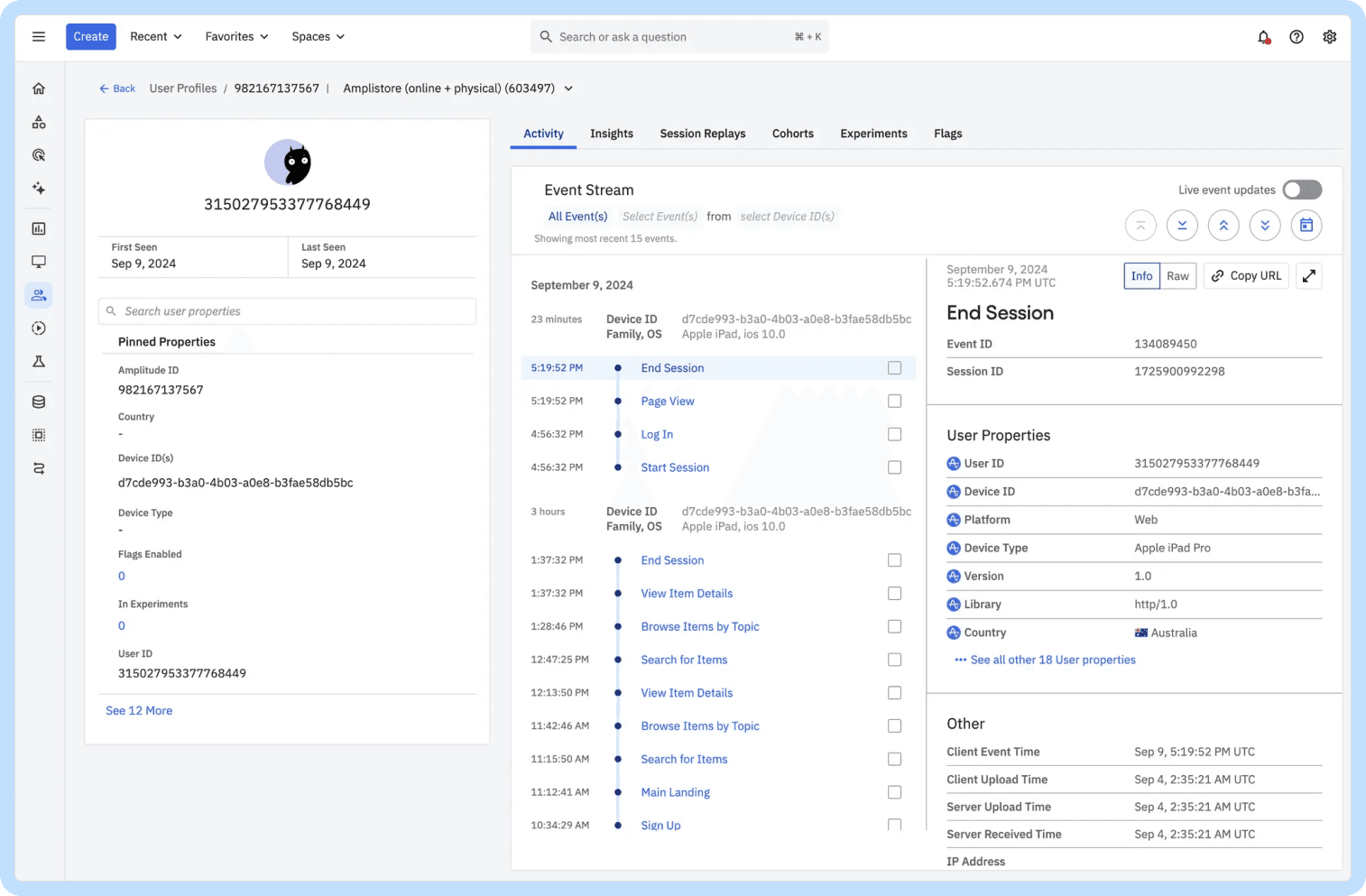Viewport: 1366px width, 896px height.
Task: Select the charts icon in the left sidebar
Action: pyautogui.click(x=38, y=228)
